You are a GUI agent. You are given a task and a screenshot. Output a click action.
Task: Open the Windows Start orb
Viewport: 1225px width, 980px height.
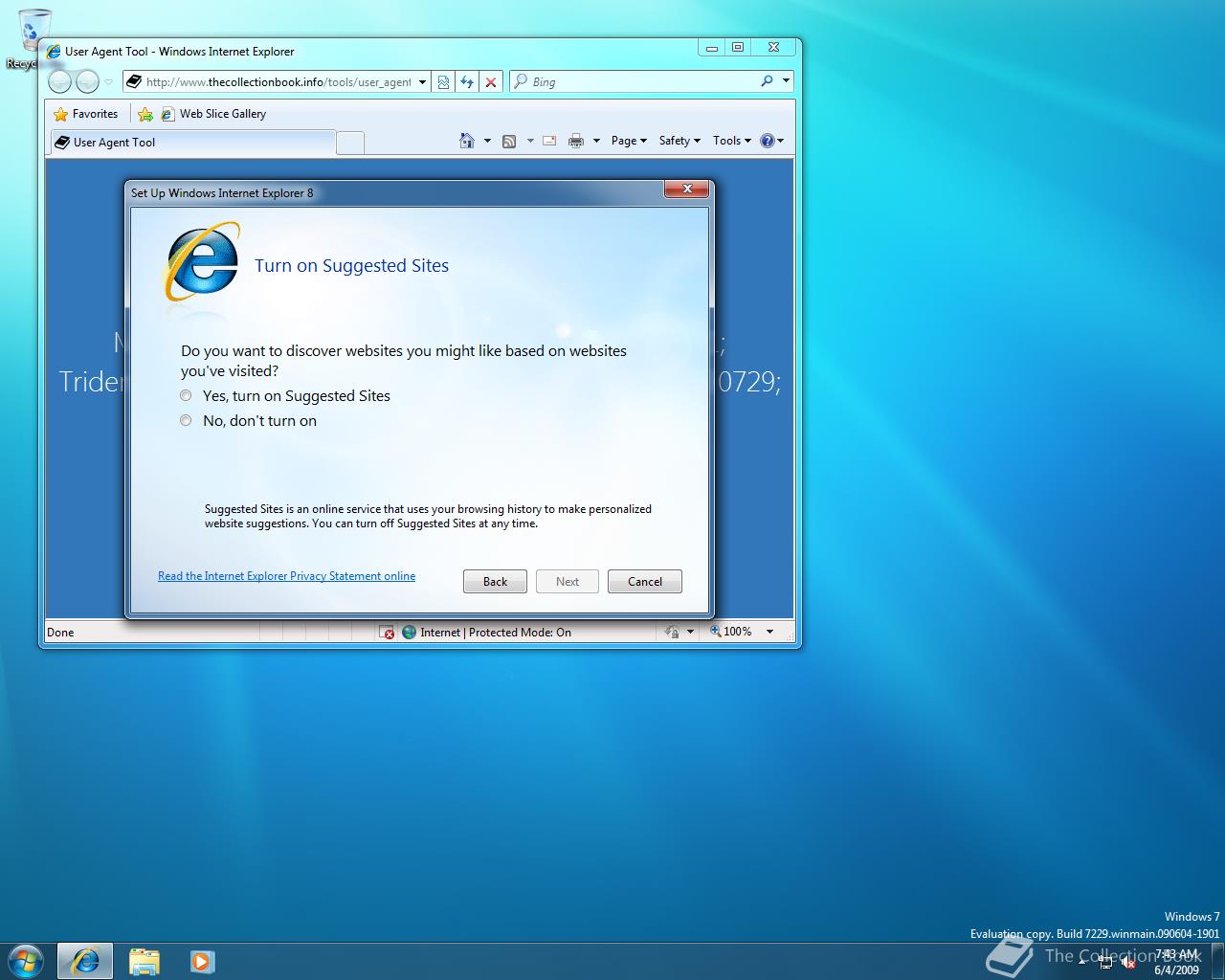[x=26, y=960]
